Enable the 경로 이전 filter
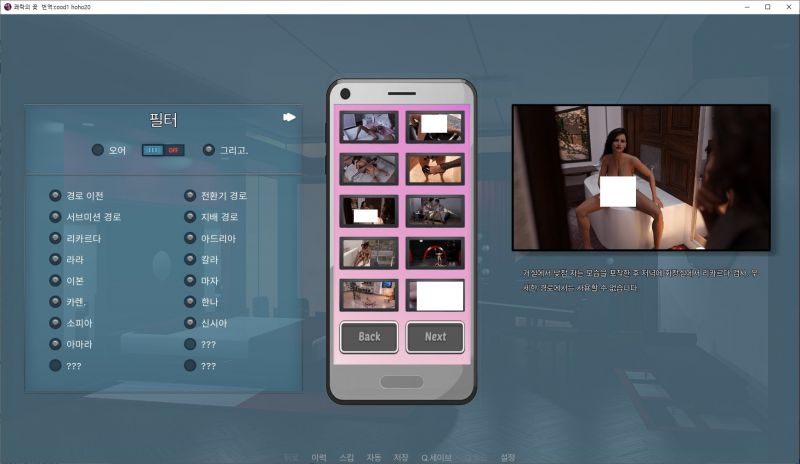The width and height of the screenshot is (800, 464). [56, 195]
